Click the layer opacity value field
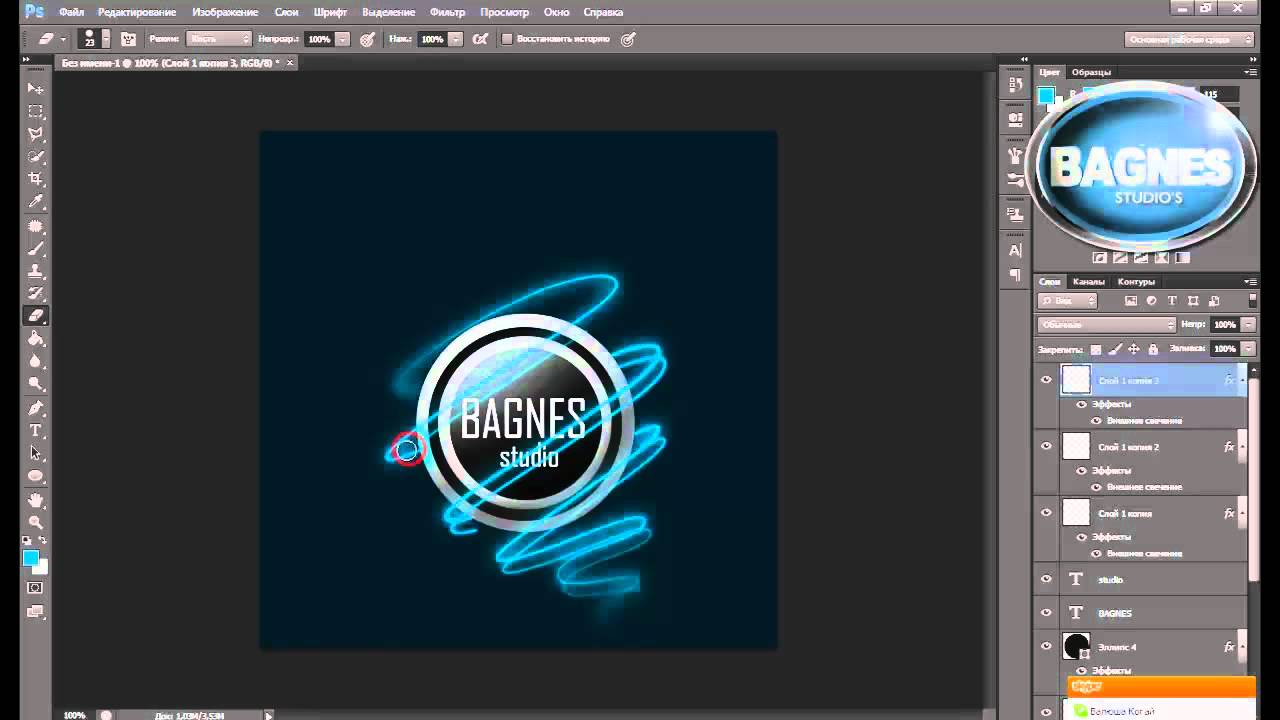Image resolution: width=1280 pixels, height=720 pixels. tap(1224, 324)
